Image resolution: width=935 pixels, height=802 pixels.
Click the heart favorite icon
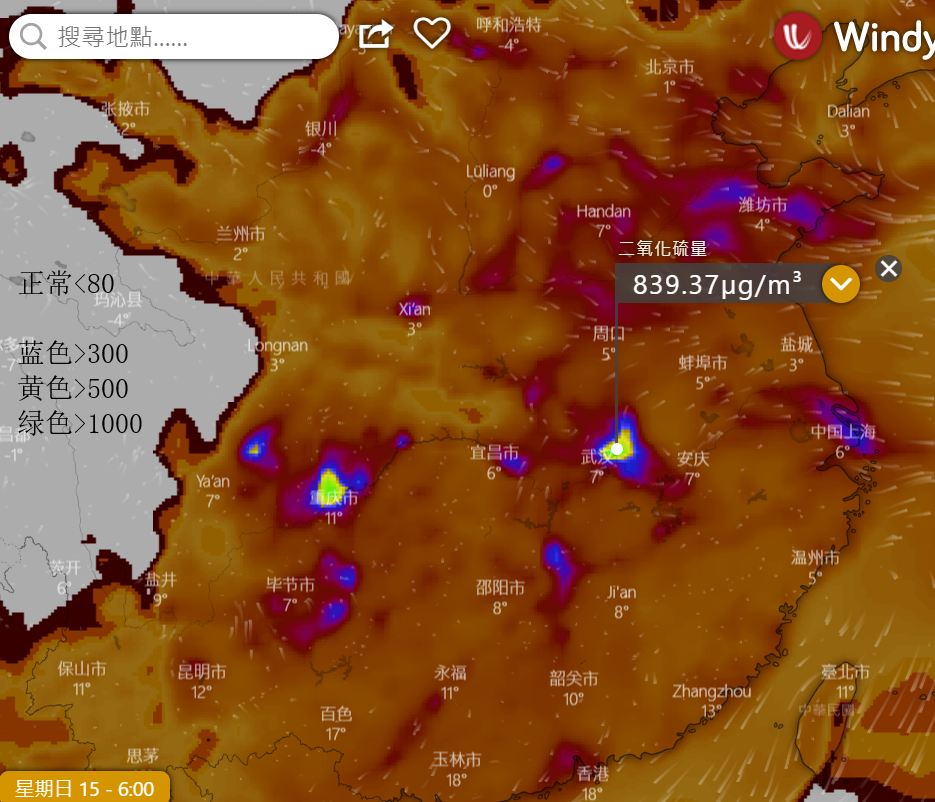click(432, 34)
